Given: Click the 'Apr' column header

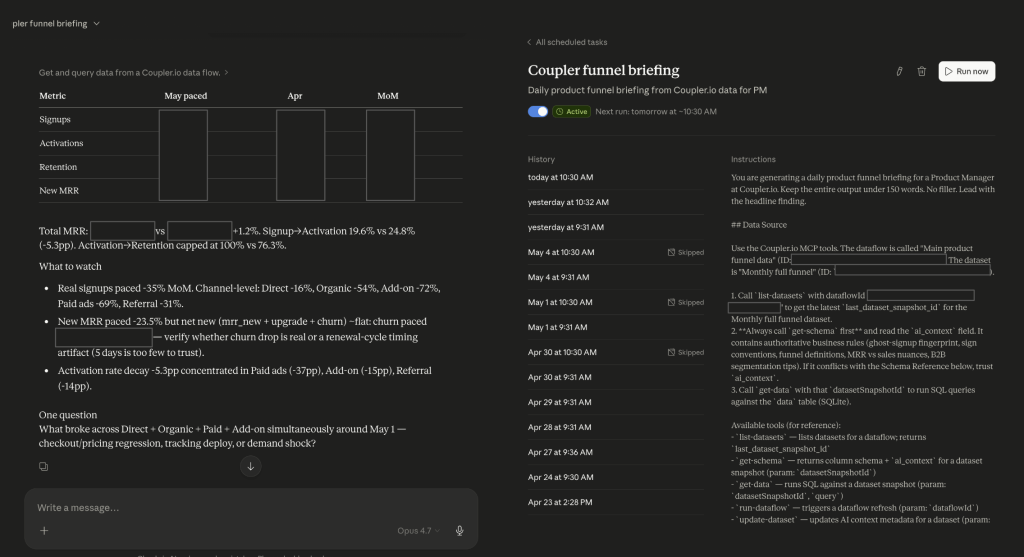Looking at the screenshot, I should [x=295, y=96].
